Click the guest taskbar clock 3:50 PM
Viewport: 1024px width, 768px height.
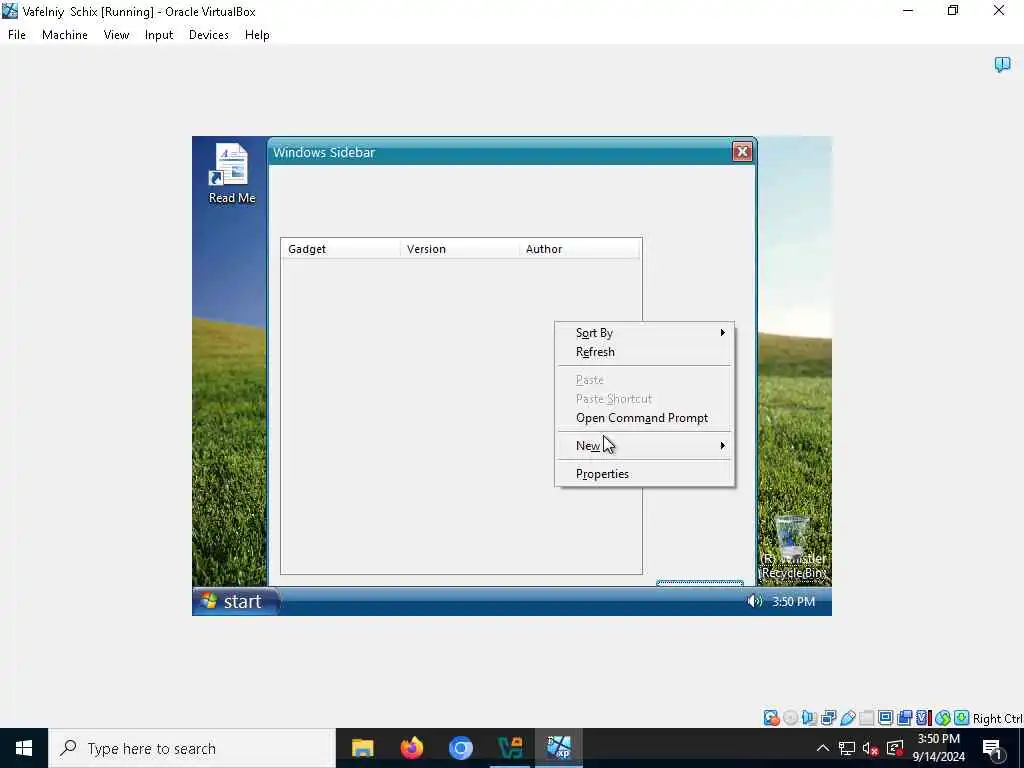pos(793,601)
